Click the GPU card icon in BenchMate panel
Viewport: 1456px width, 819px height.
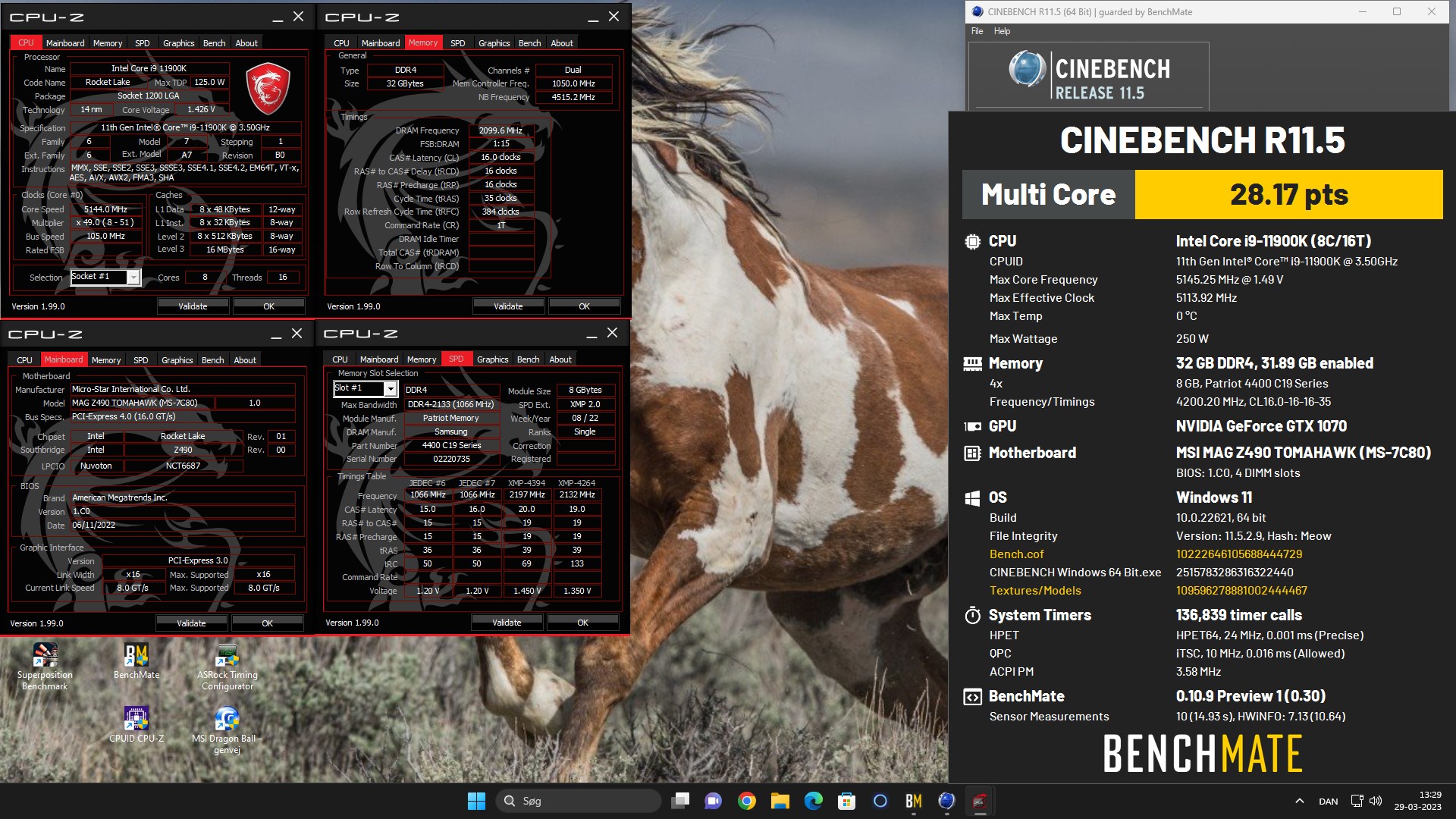(972, 426)
